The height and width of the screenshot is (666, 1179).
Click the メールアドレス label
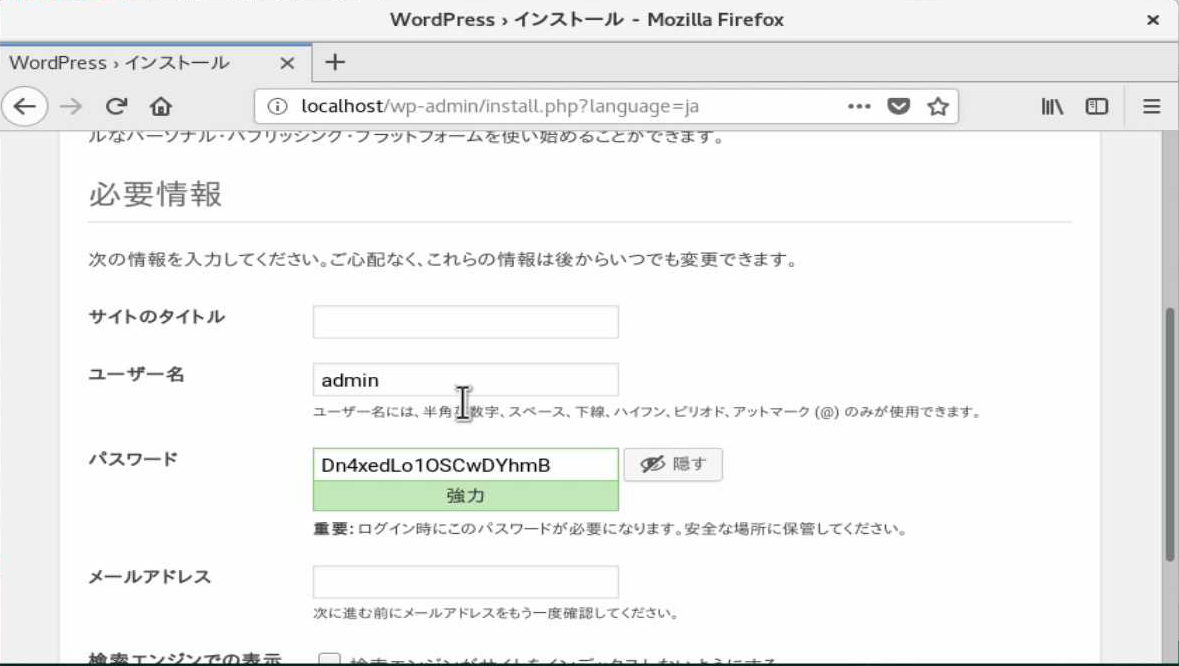[x=150, y=577]
